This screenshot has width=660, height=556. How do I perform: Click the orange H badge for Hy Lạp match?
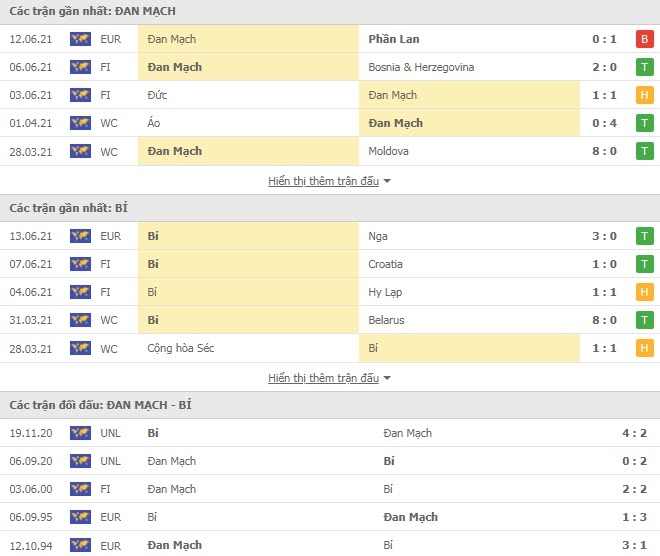[x=644, y=292]
